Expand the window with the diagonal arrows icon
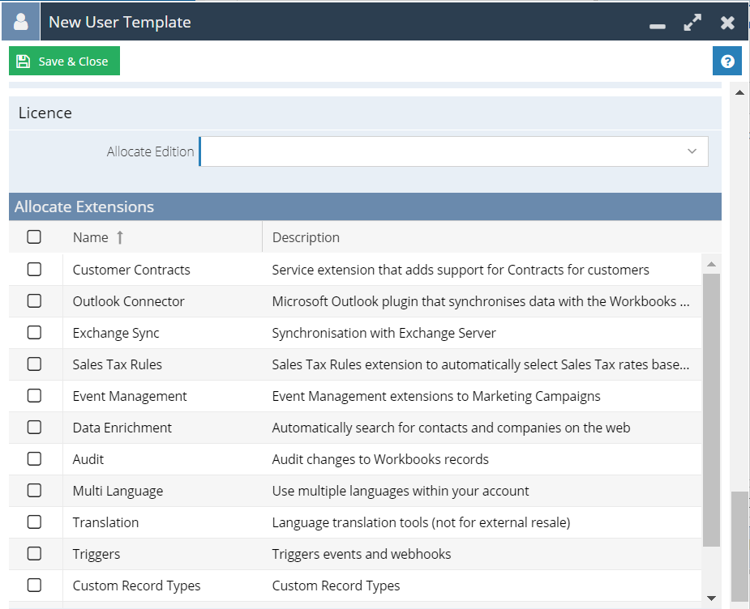This screenshot has height=609, width=750. click(692, 22)
